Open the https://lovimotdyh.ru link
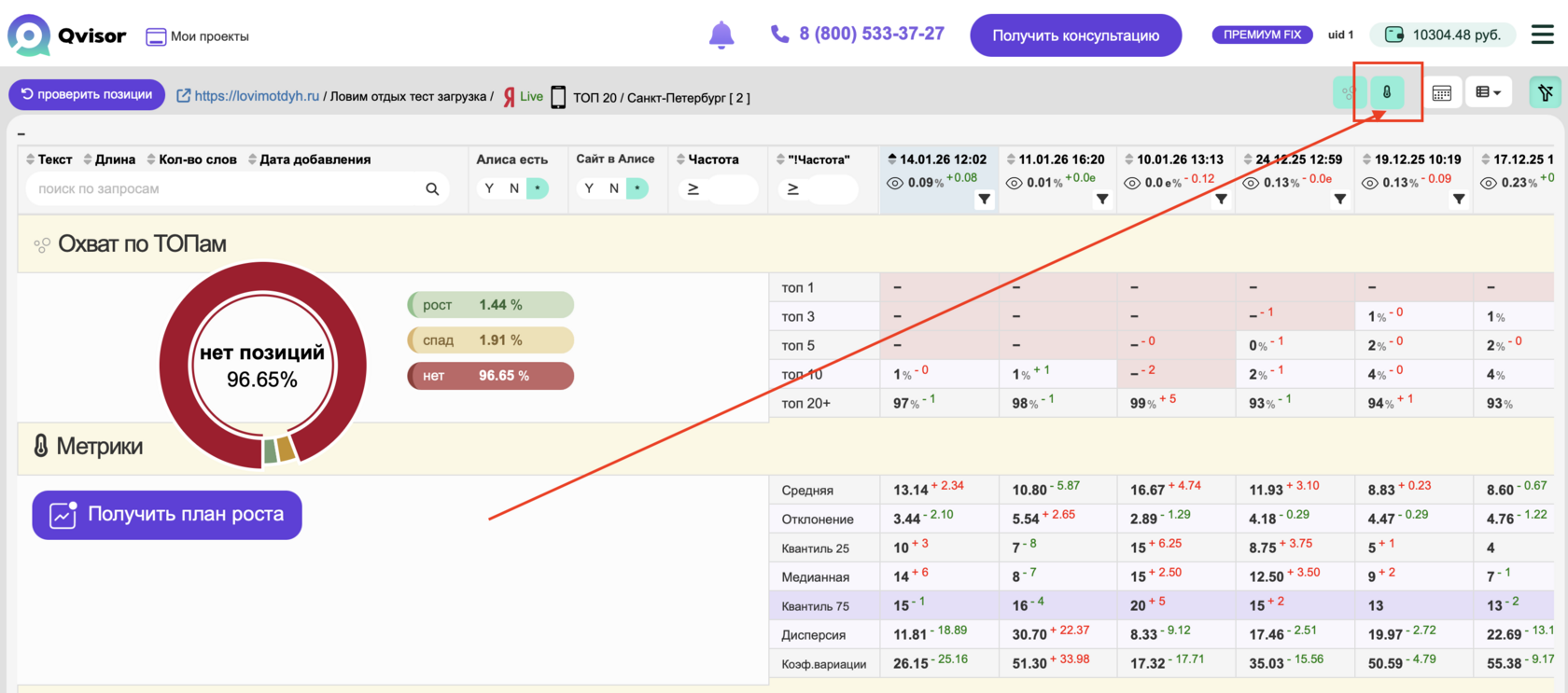Viewport: 1568px width, 693px height. tap(257, 96)
